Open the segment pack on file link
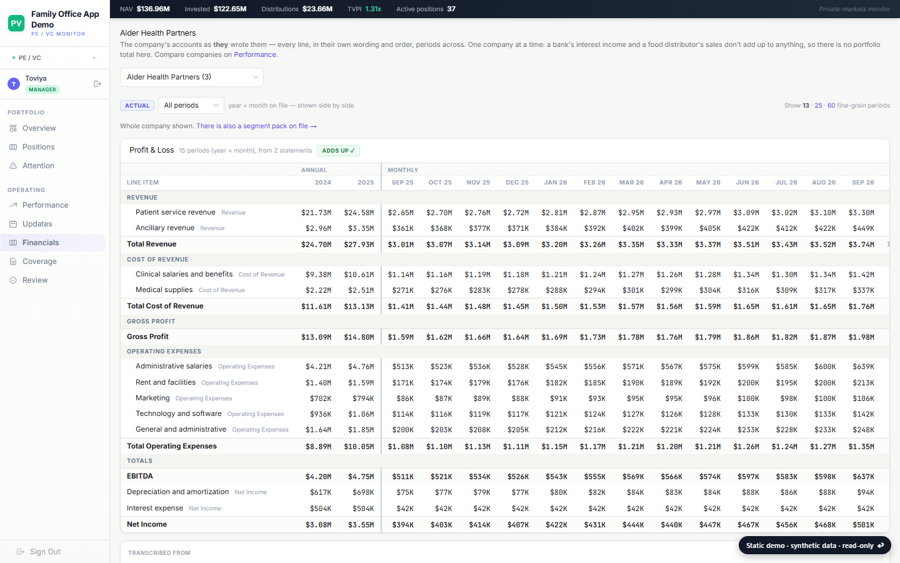The image size is (900, 563). point(257,126)
